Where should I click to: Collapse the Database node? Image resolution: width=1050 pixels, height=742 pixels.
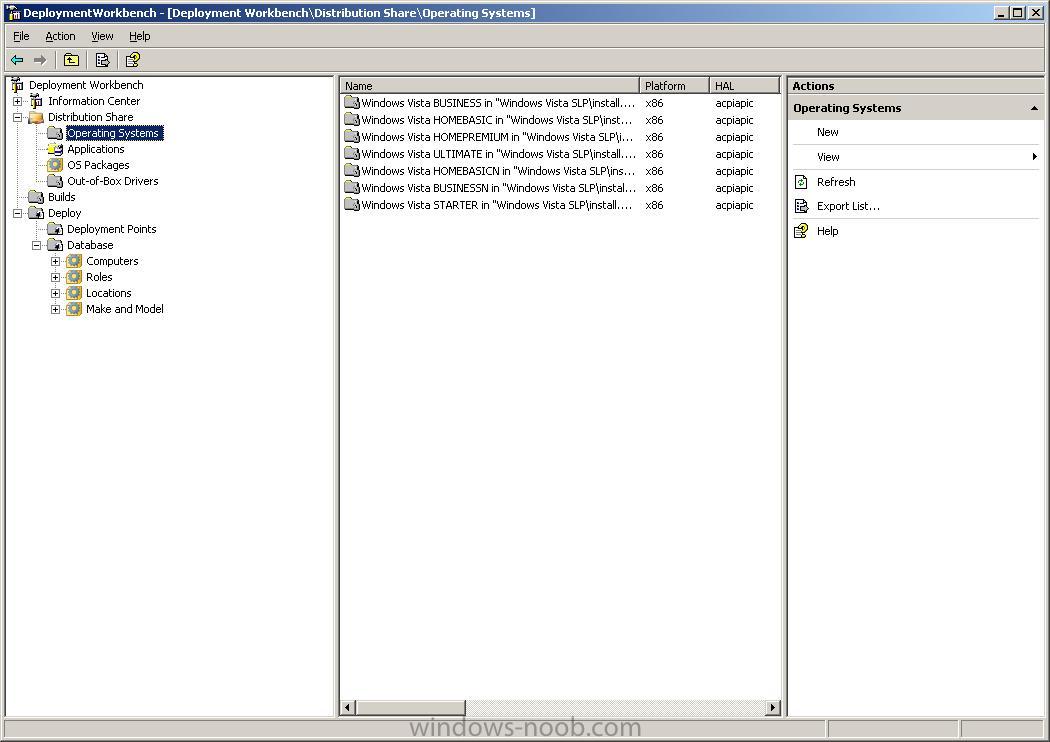pos(37,245)
